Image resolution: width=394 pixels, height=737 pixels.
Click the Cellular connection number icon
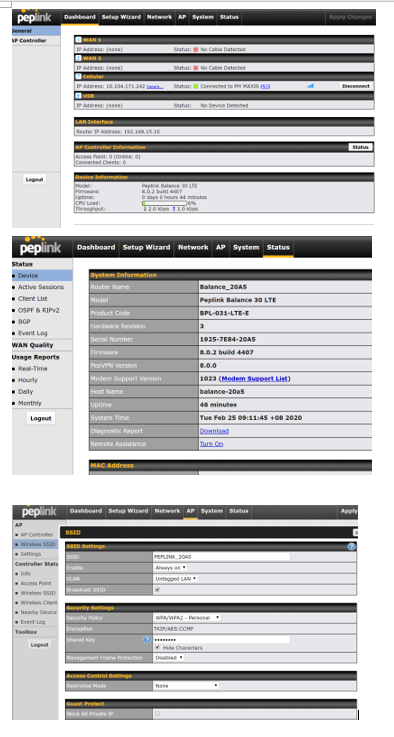(79, 77)
